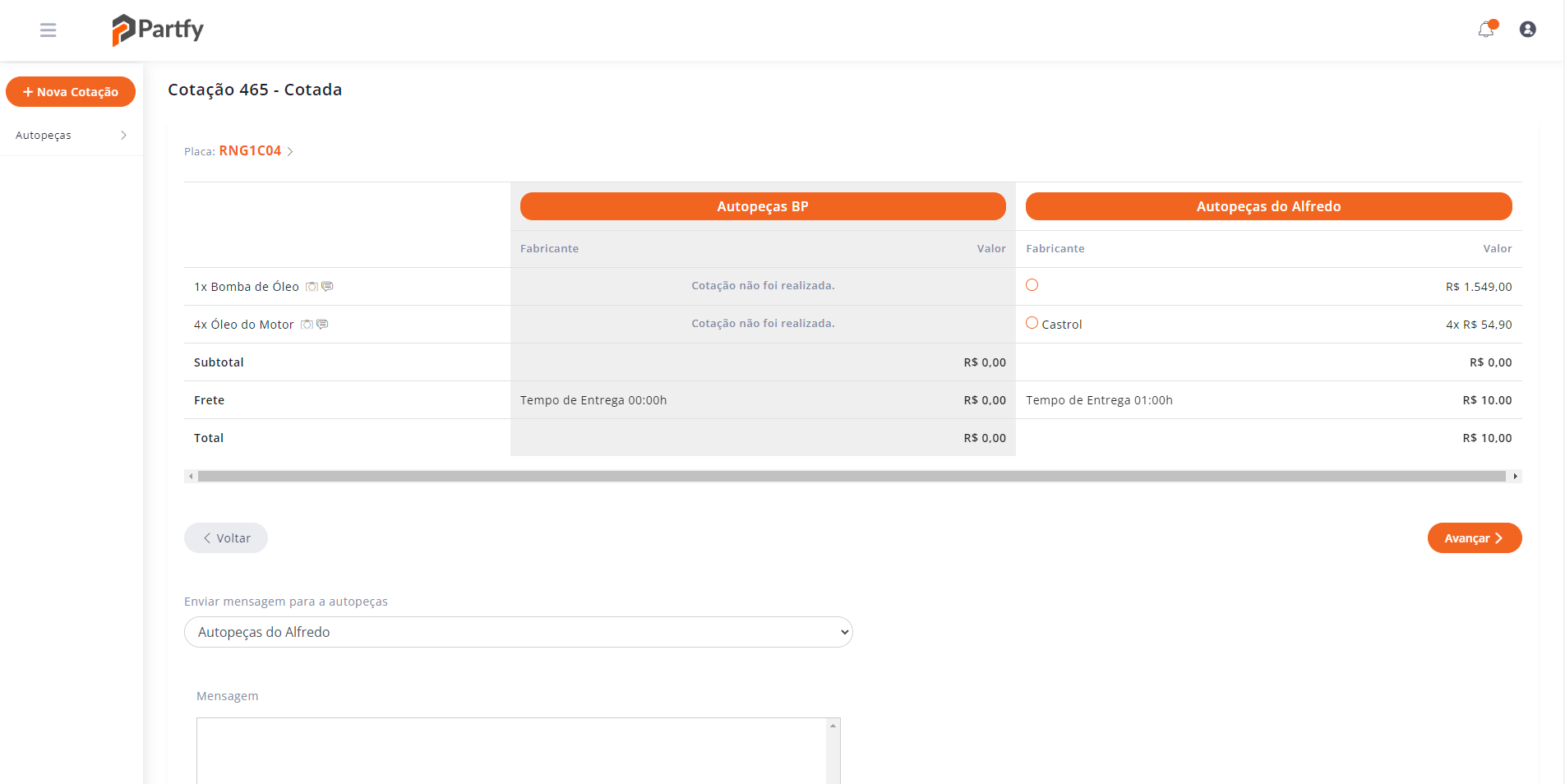Screen dimensions: 1565x784
Task: Expand the Autopeças sidebar item
Action: (x=71, y=136)
